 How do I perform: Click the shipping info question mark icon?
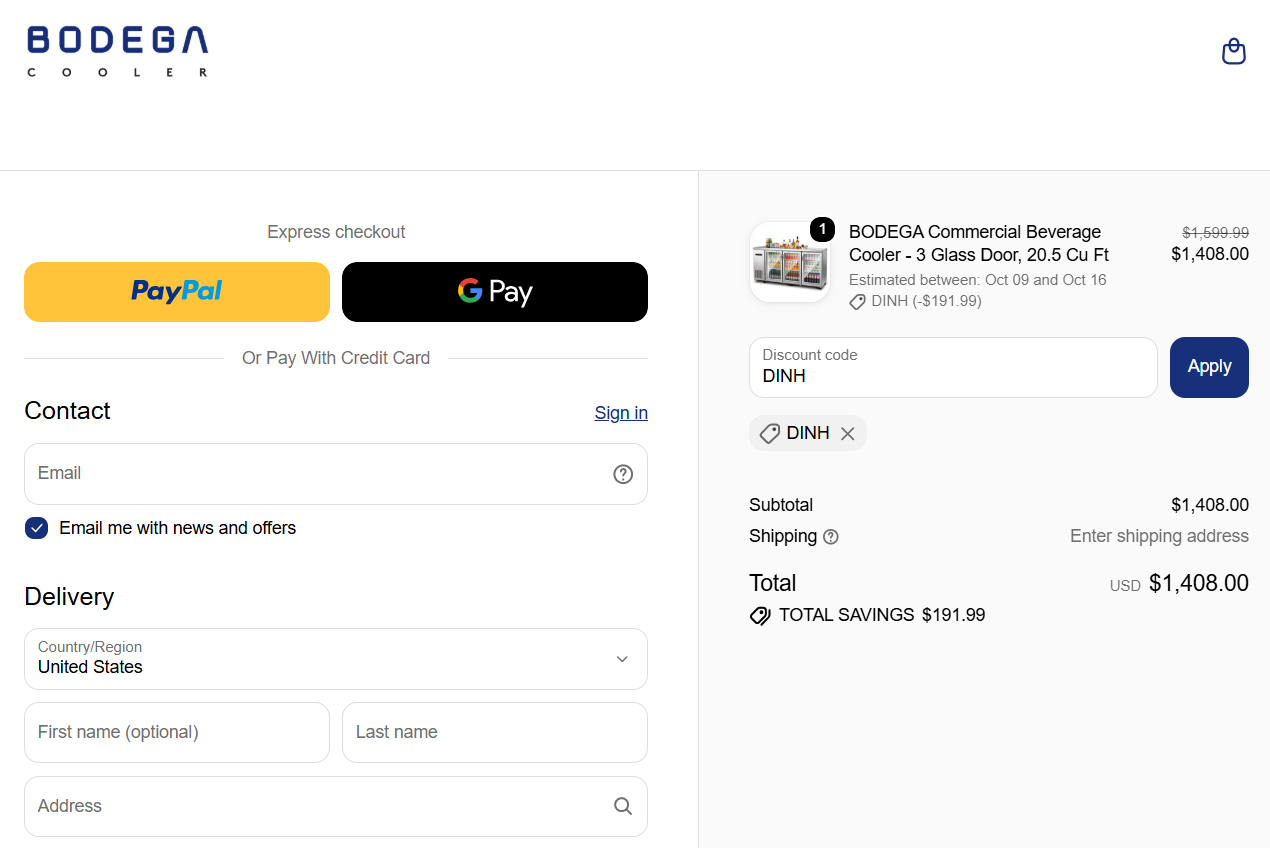[x=831, y=537]
